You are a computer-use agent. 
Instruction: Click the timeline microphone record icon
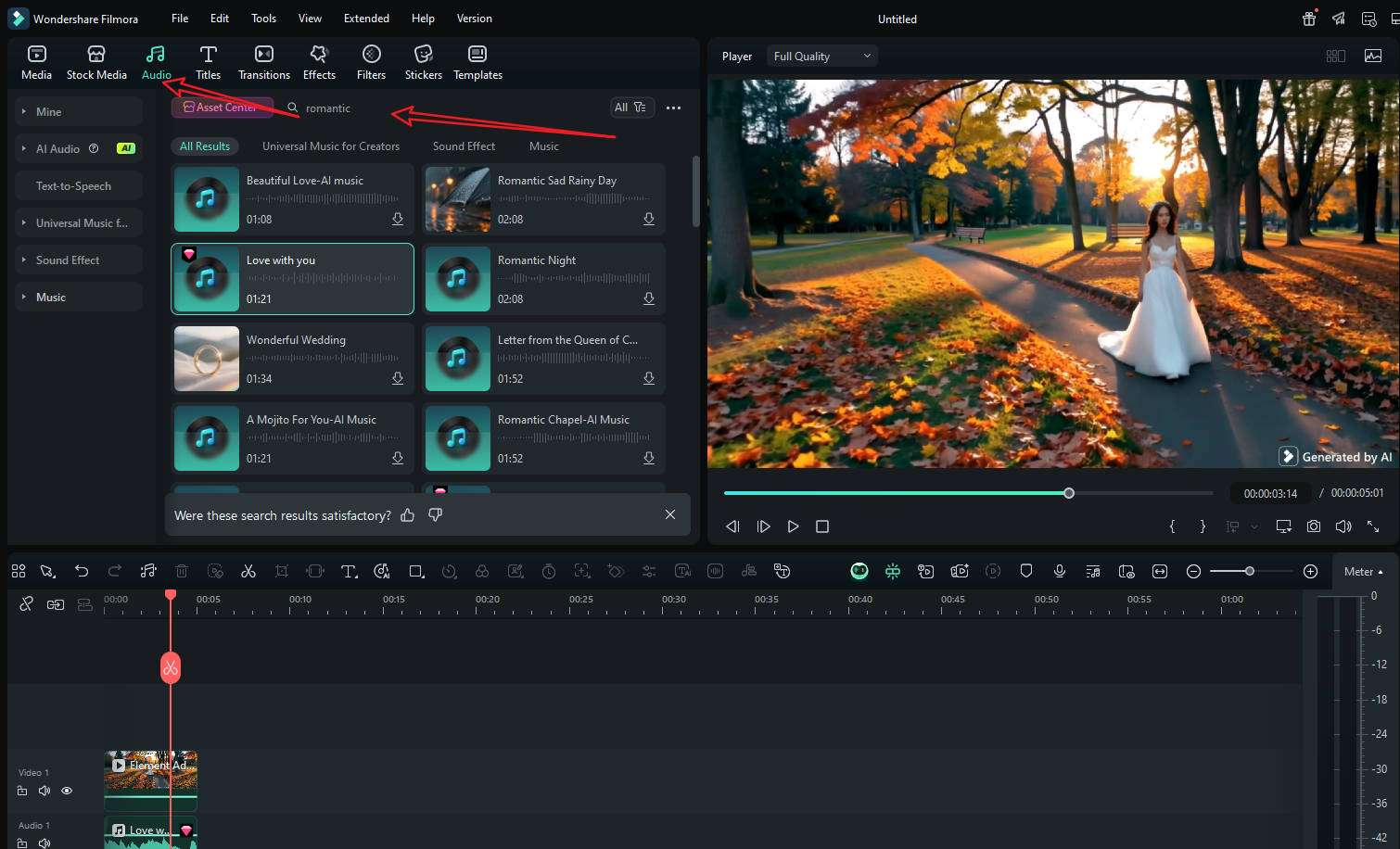pyautogui.click(x=1060, y=572)
